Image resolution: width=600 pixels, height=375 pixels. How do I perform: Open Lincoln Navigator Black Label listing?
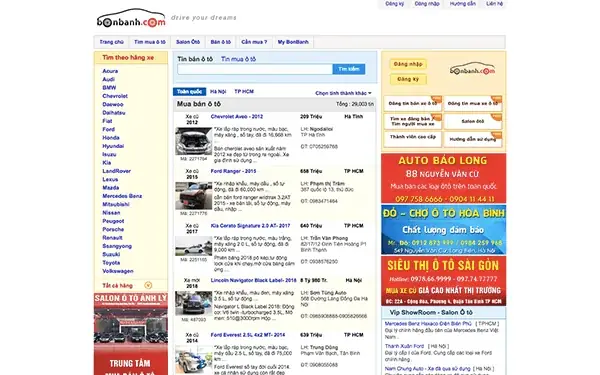click(x=253, y=280)
